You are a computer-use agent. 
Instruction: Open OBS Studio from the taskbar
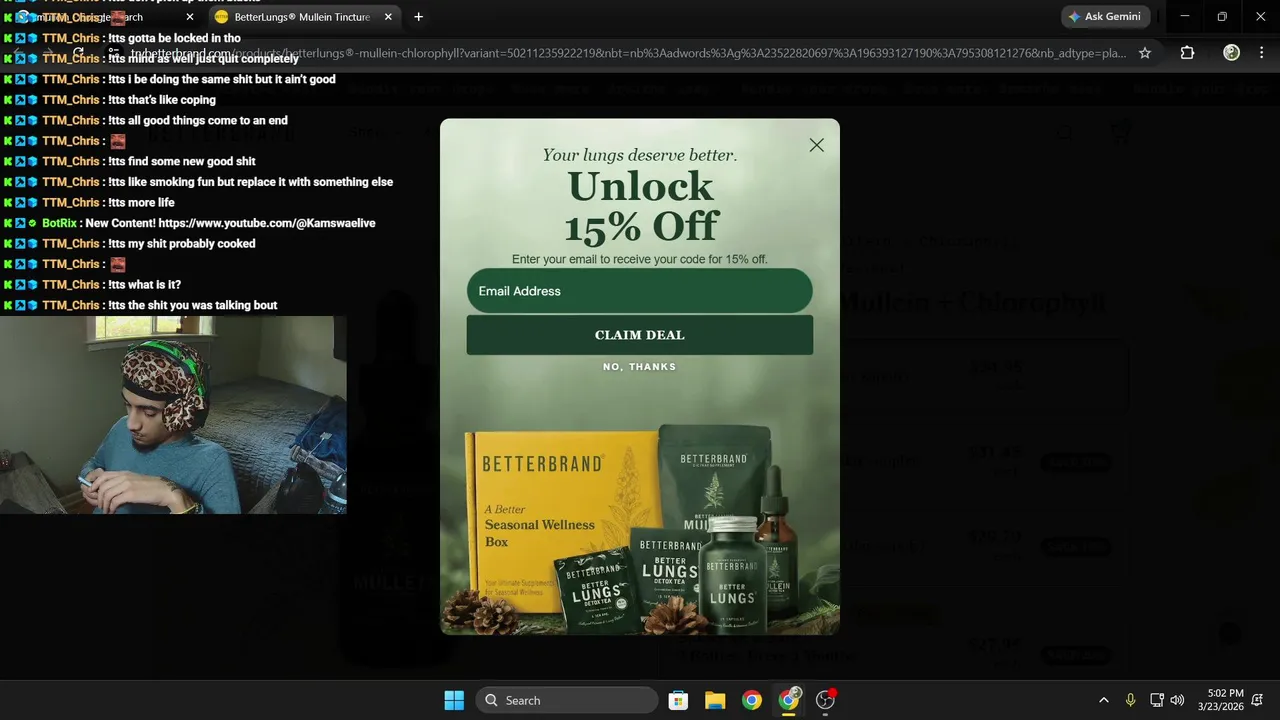[x=826, y=700]
